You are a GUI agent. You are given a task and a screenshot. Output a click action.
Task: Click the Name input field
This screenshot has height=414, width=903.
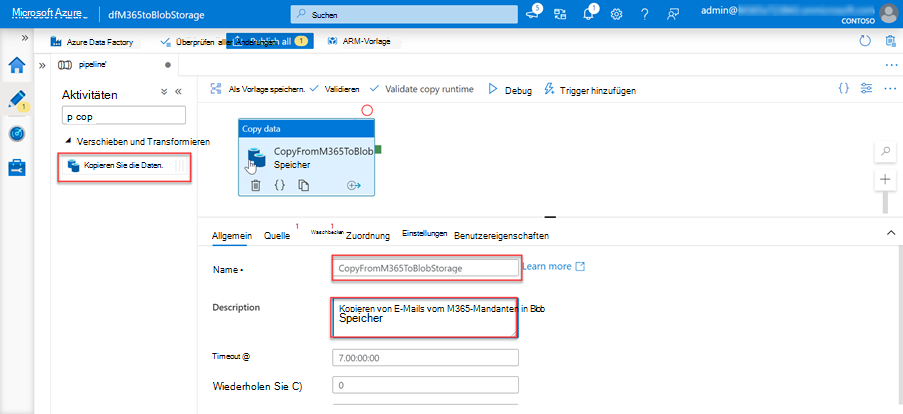426,268
